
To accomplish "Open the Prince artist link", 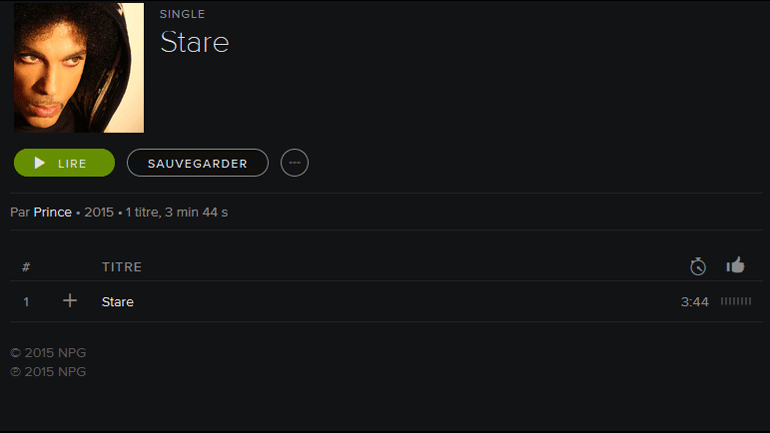I will [53, 212].
